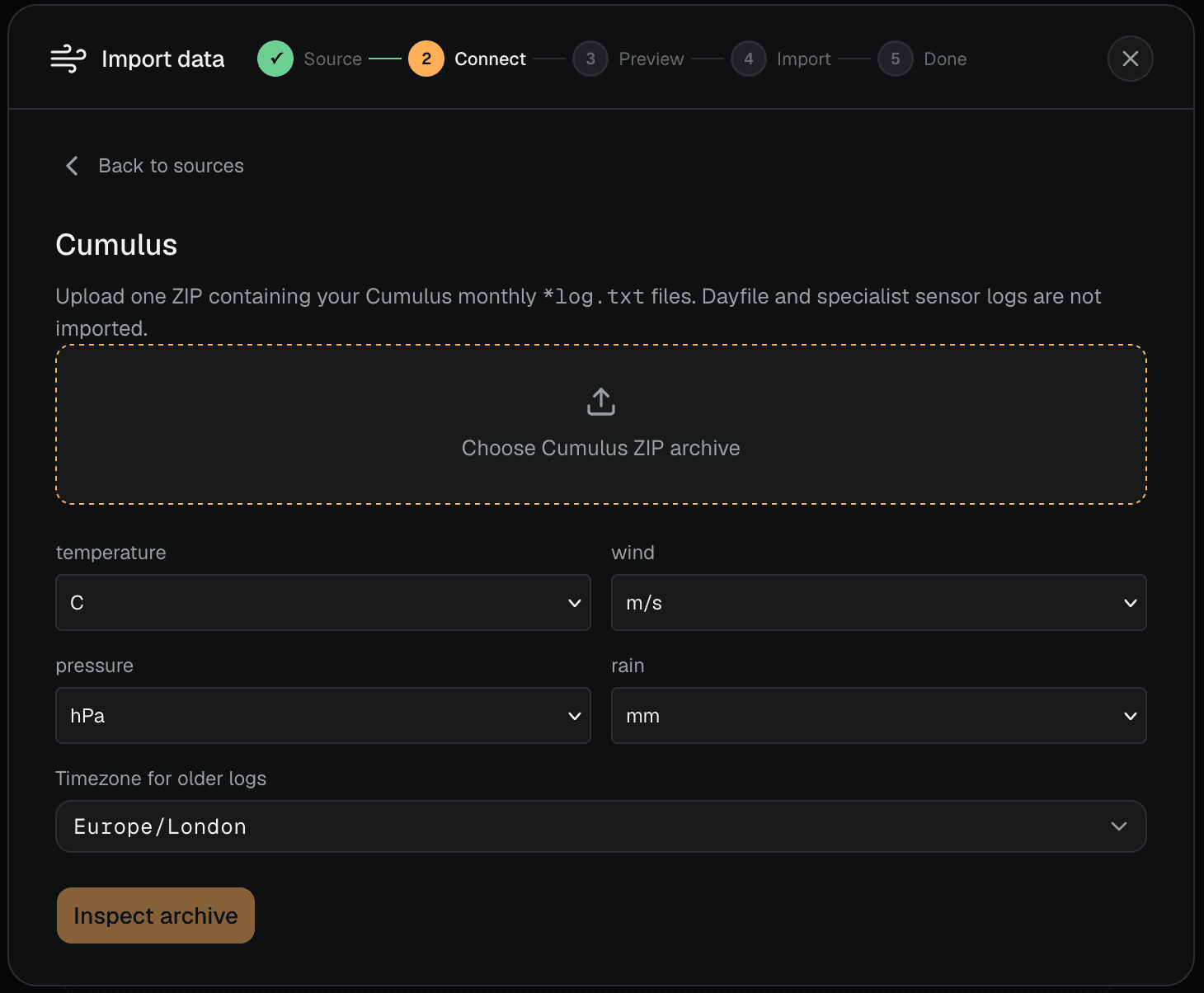Viewport: 1204px width, 993px height.
Task: Go to the Source step
Action: click(x=310, y=59)
